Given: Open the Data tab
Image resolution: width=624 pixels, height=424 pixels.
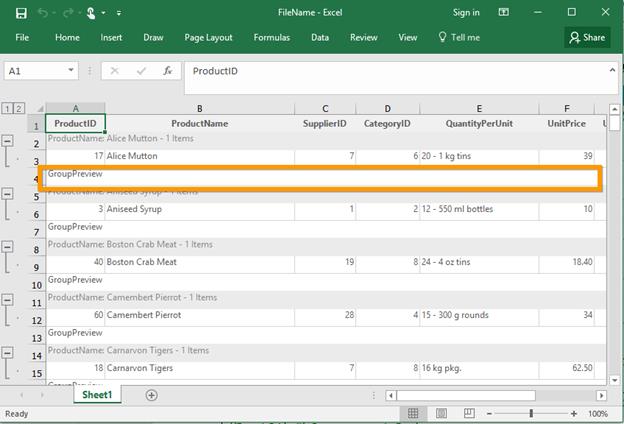Looking at the screenshot, I should tap(320, 37).
